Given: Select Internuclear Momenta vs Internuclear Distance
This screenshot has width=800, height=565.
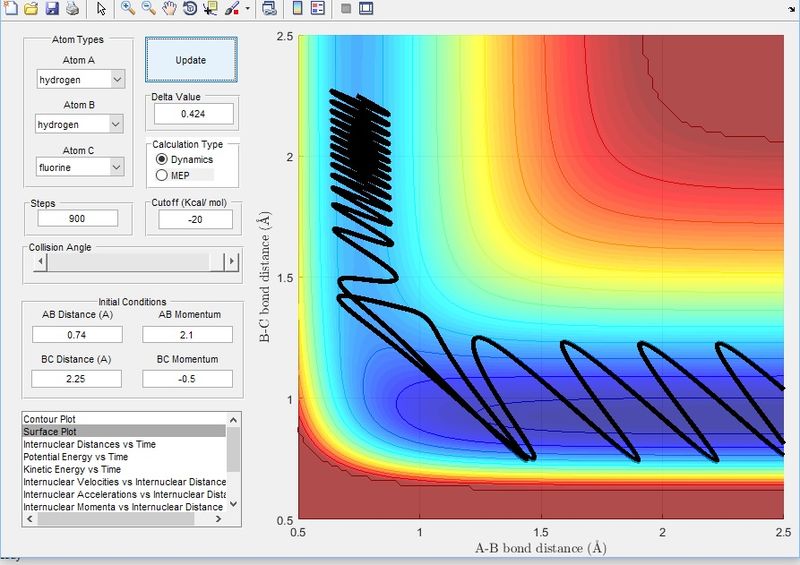Looking at the screenshot, I should pos(123,507).
